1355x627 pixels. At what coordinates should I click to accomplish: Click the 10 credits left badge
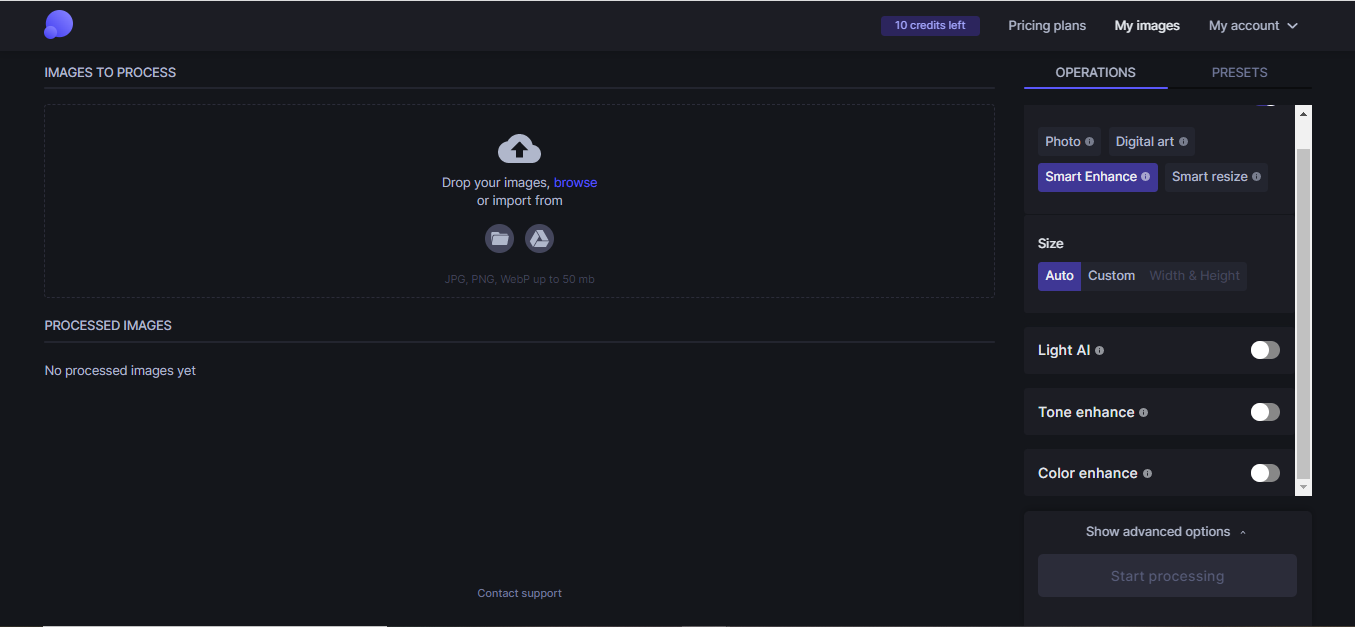pos(930,26)
